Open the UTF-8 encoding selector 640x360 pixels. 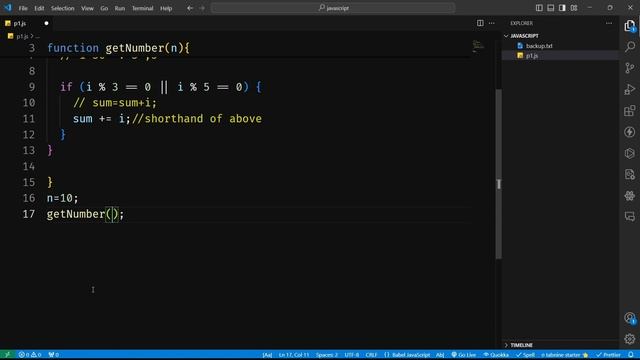(352, 355)
